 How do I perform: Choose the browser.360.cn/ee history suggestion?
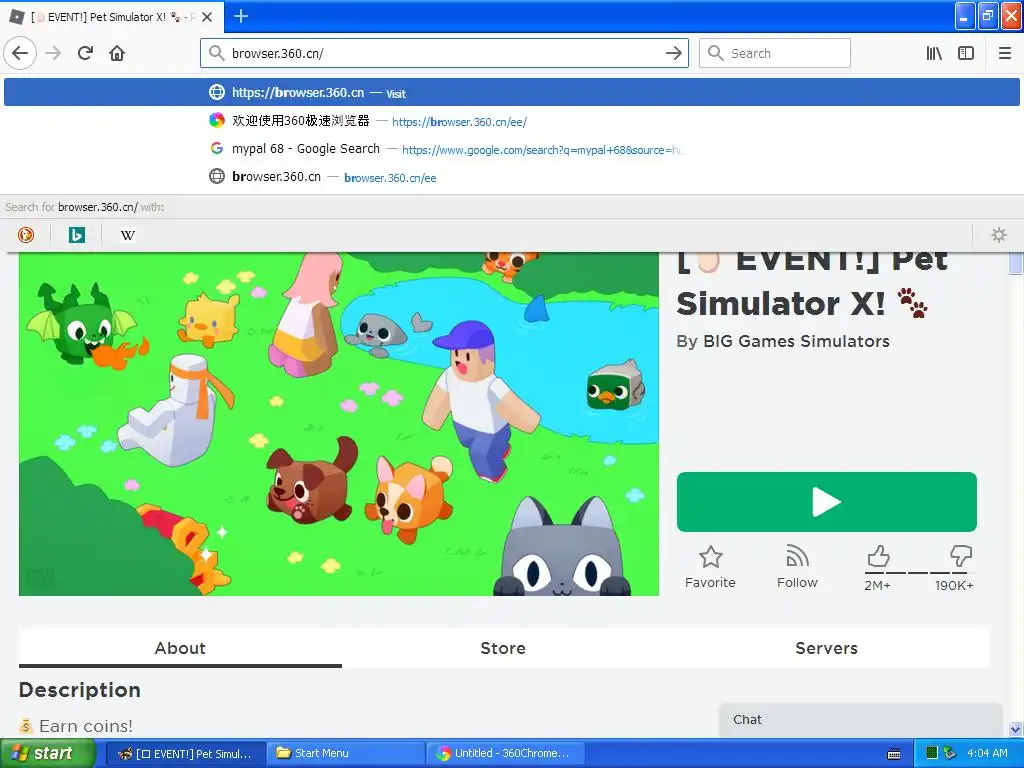[x=511, y=177]
